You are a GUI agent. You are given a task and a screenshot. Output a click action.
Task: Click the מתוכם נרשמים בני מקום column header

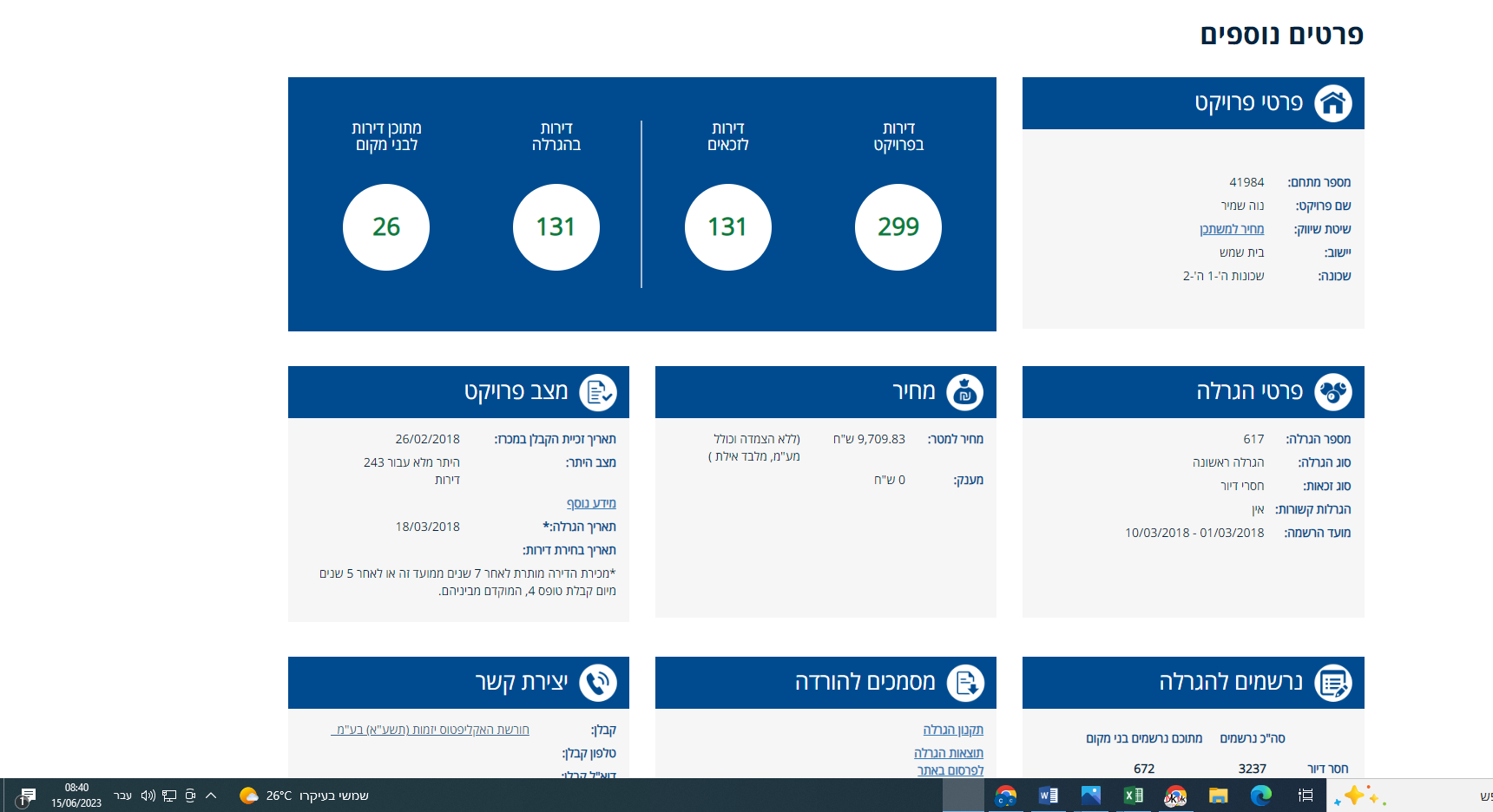1144,738
